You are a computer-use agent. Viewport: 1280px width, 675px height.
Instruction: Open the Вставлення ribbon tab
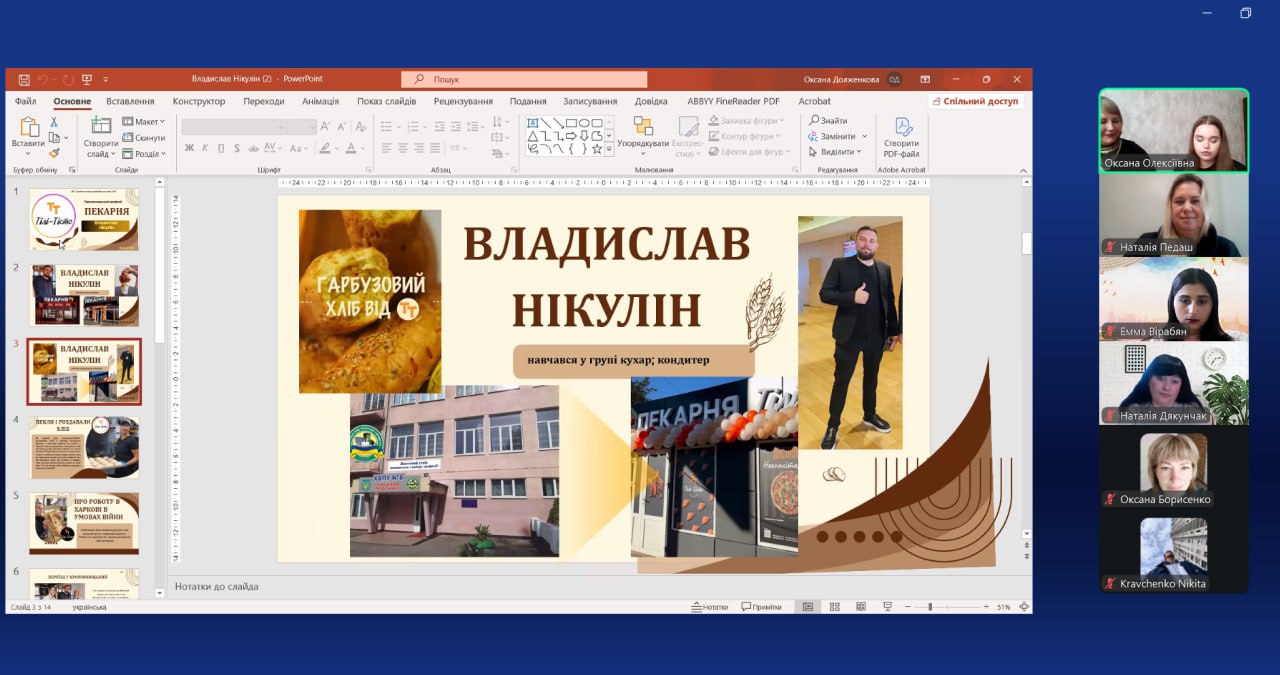tap(130, 101)
